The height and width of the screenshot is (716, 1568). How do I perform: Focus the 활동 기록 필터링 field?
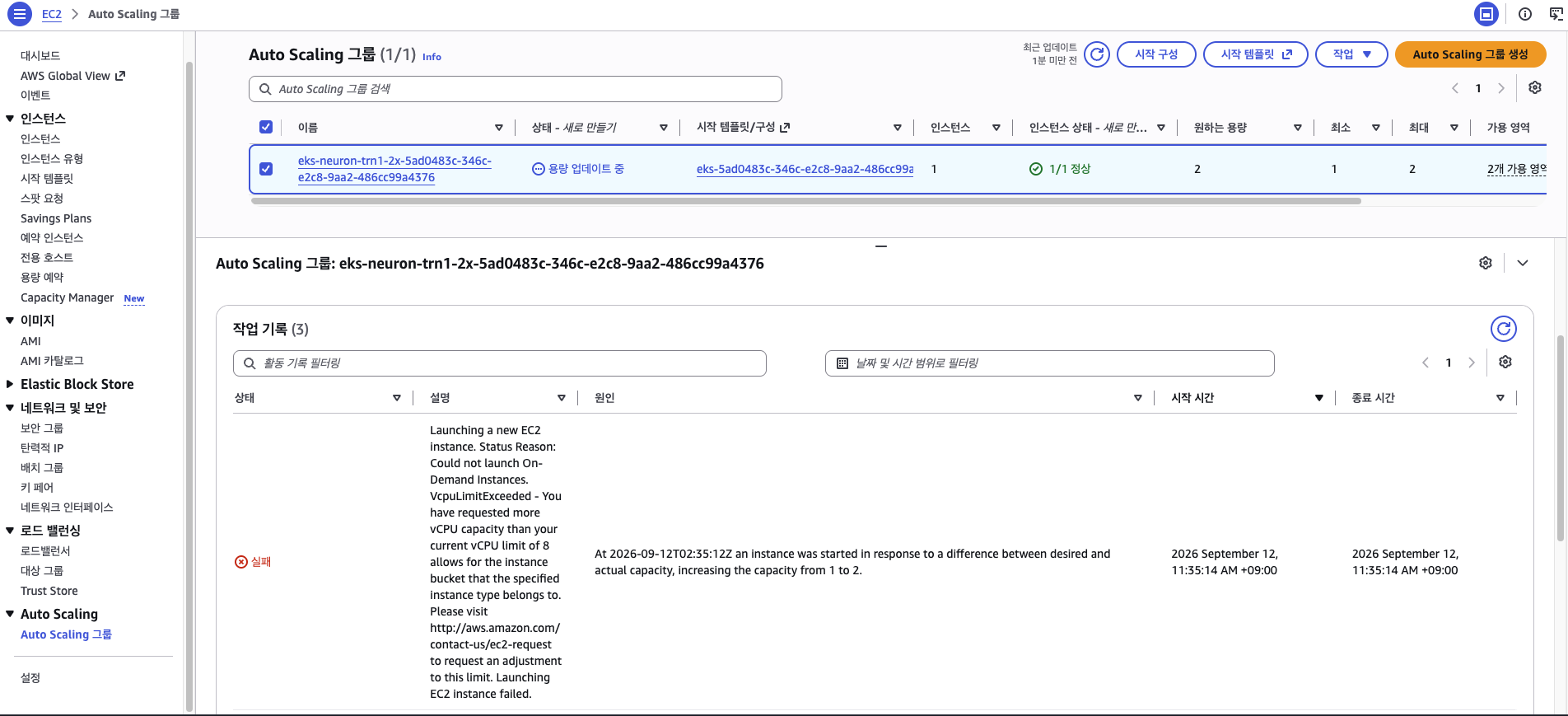tap(500, 363)
